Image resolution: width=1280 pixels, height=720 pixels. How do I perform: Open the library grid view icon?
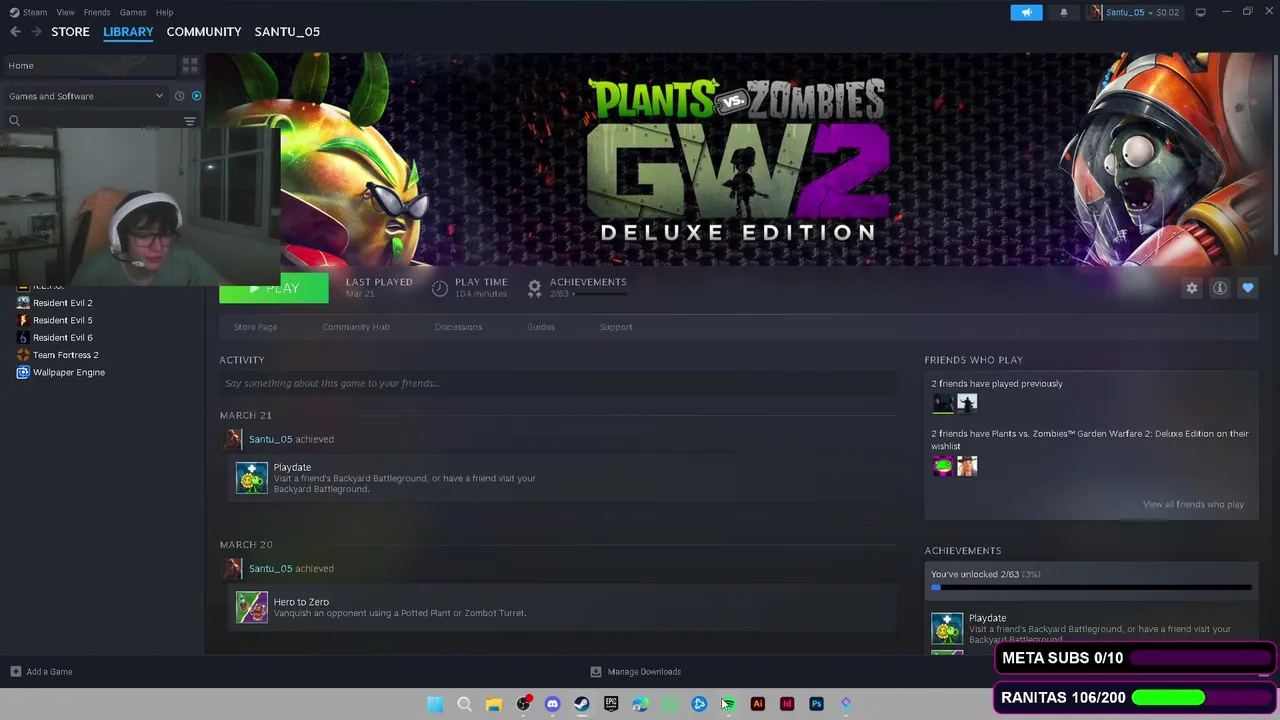tap(189, 65)
